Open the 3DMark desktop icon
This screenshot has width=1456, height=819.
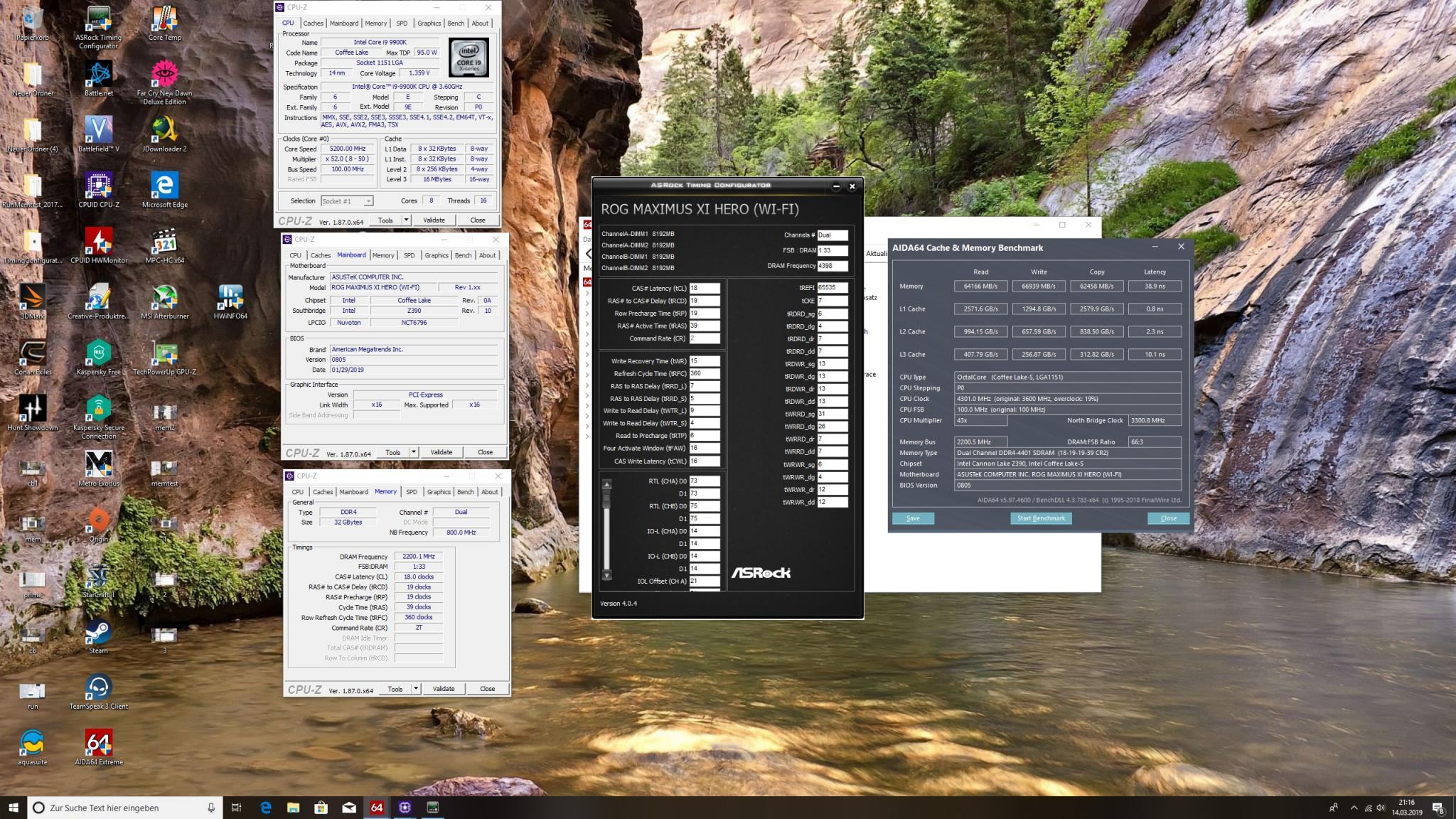pos(32,301)
